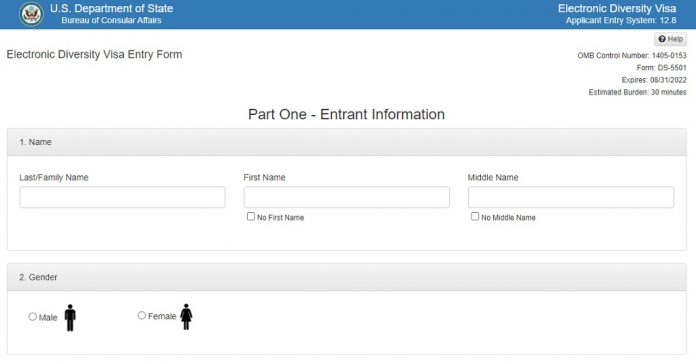Click the Department of State seal logo

(31, 14)
